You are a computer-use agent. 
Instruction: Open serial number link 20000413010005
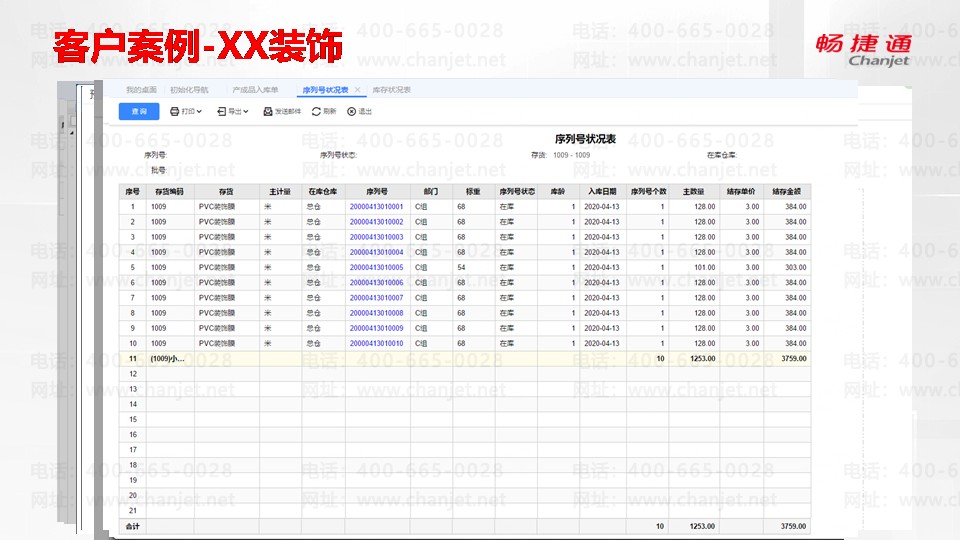pos(376,268)
